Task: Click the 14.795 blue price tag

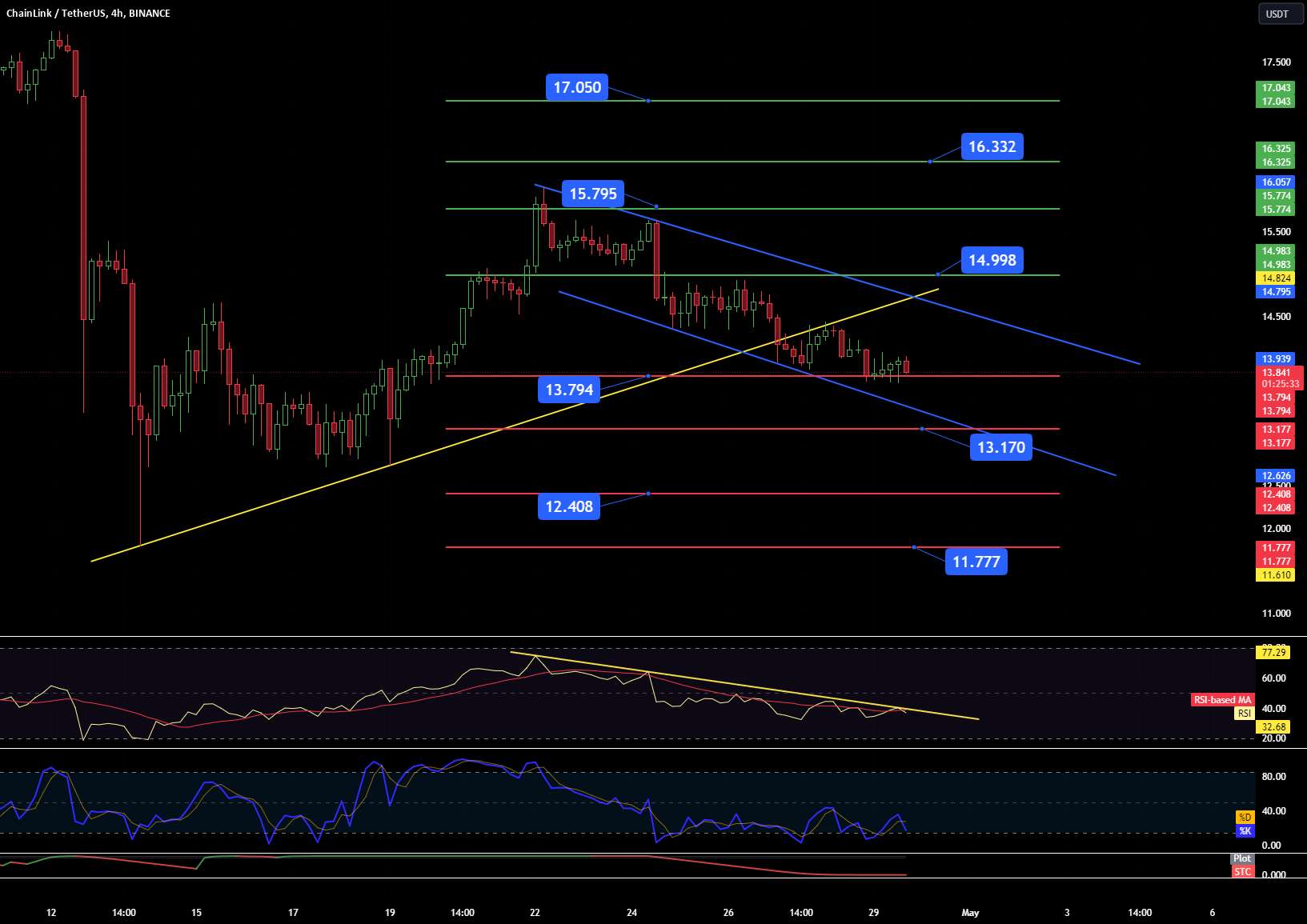Action: tap(1276, 292)
